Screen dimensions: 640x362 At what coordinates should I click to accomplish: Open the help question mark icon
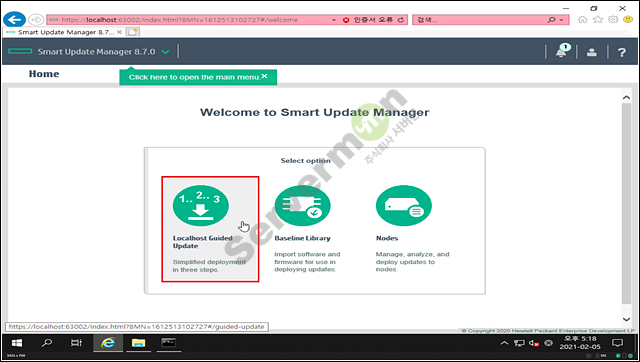click(622, 52)
